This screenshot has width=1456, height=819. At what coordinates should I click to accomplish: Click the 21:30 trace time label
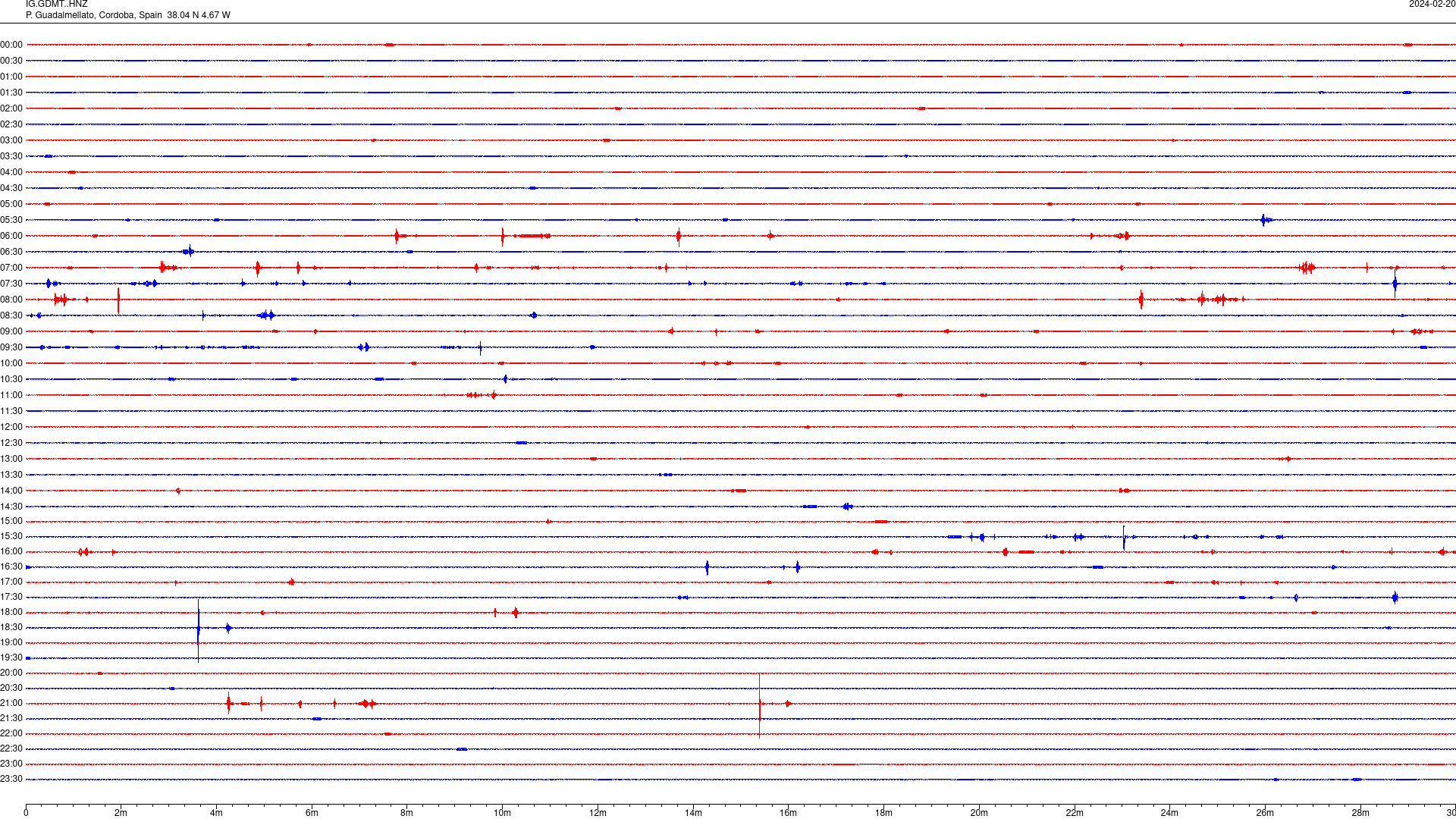tap(11, 718)
